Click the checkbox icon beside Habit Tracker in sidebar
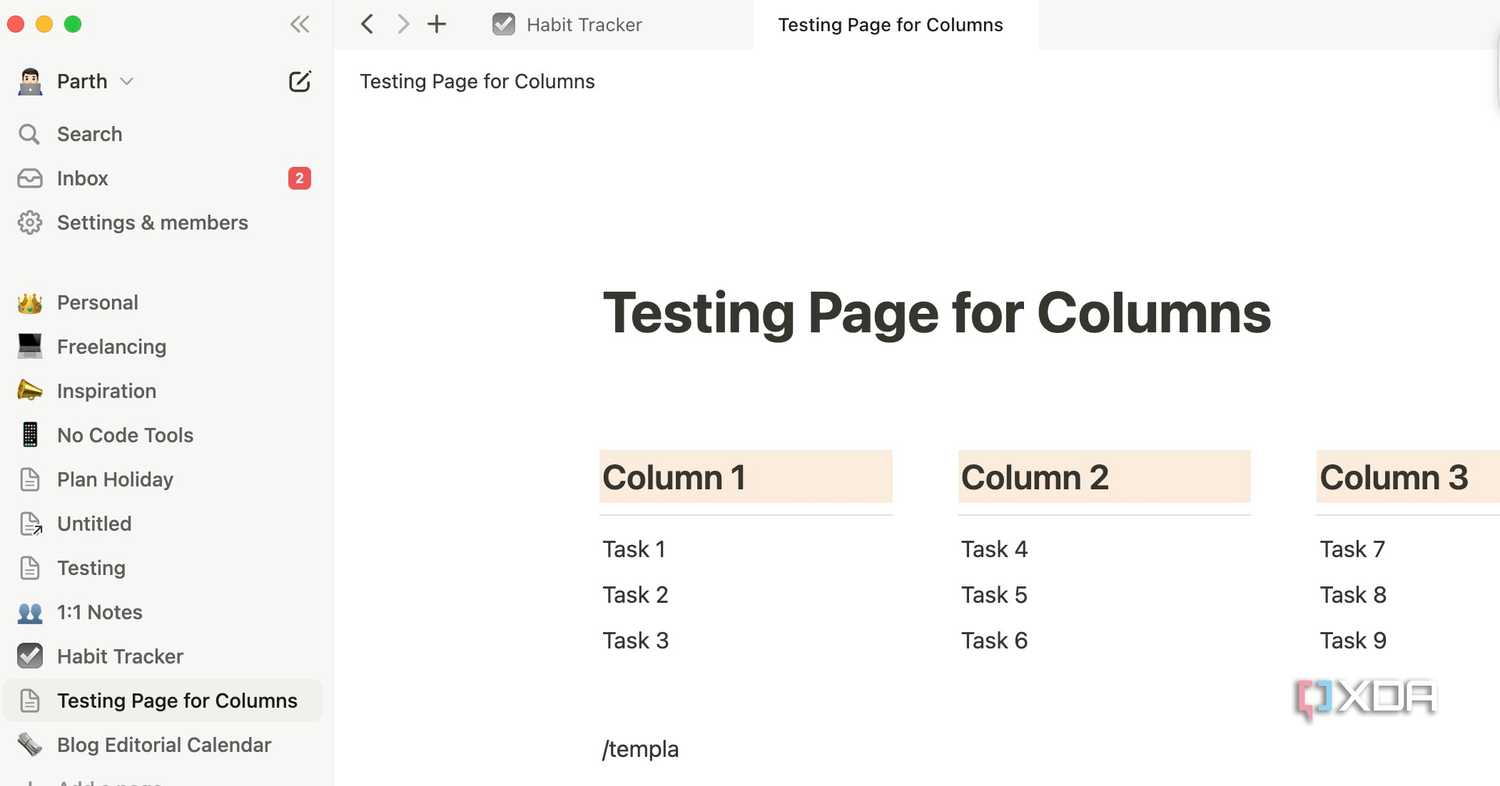The width and height of the screenshot is (1500, 786). click(x=30, y=656)
